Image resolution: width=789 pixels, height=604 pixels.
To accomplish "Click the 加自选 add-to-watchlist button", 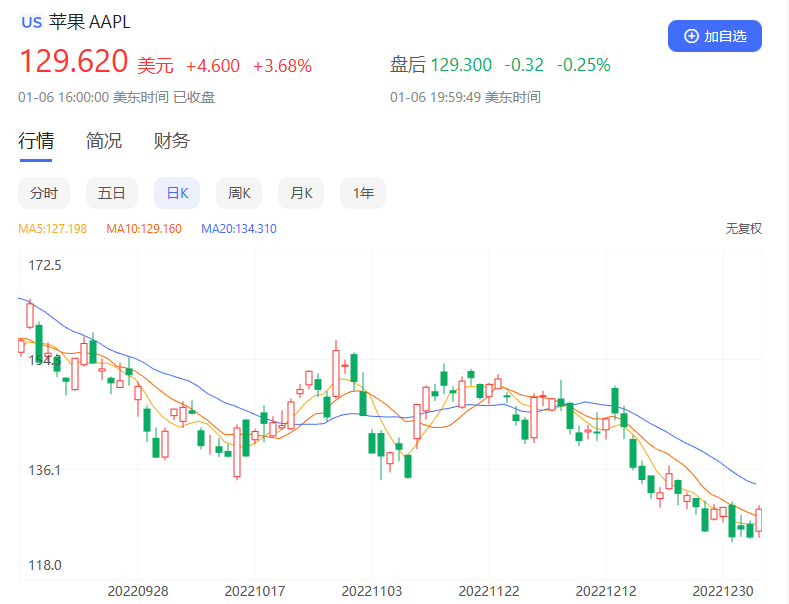I will coord(715,36).
